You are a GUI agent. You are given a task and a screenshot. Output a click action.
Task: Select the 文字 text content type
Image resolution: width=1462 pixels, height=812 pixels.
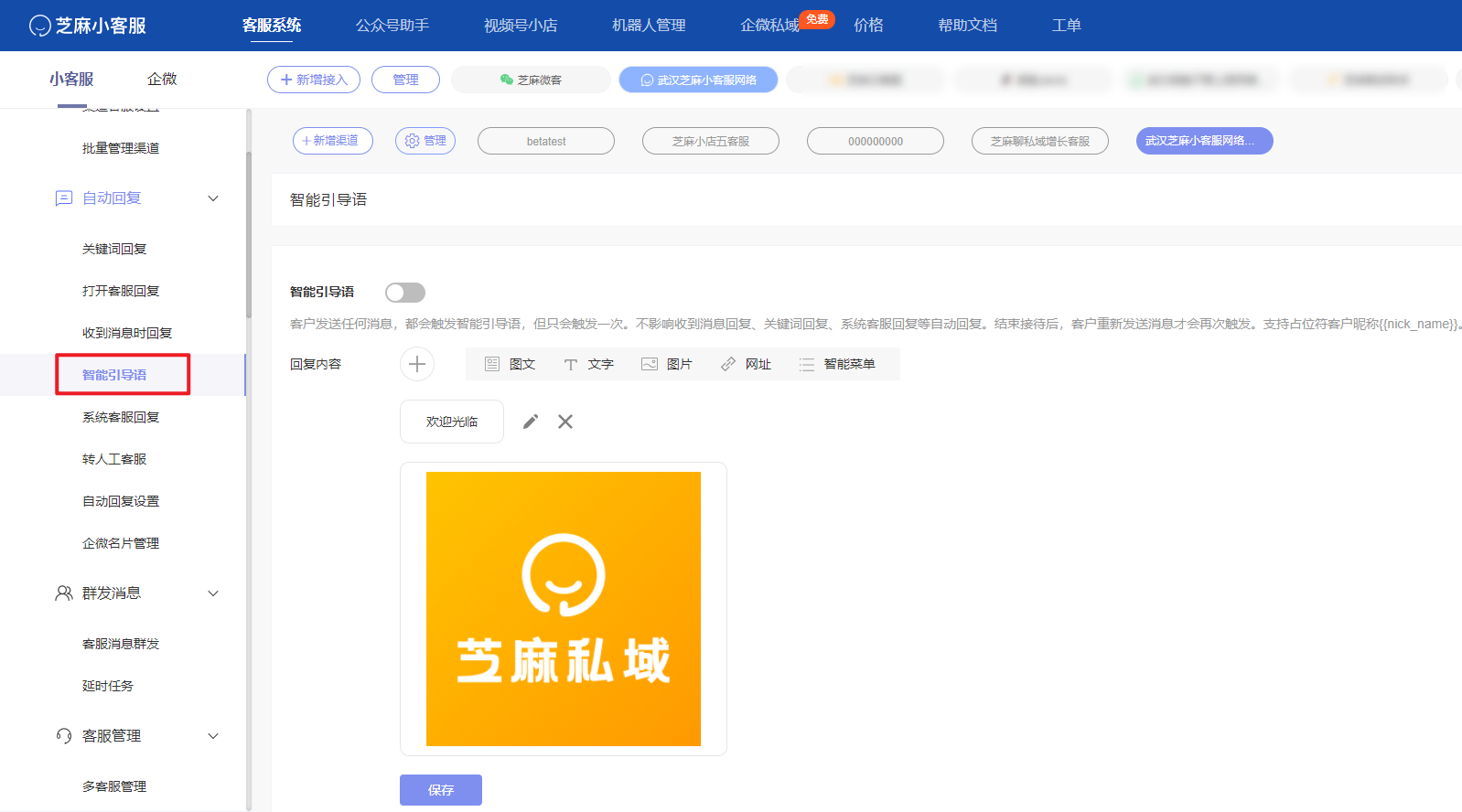pyautogui.click(x=588, y=364)
